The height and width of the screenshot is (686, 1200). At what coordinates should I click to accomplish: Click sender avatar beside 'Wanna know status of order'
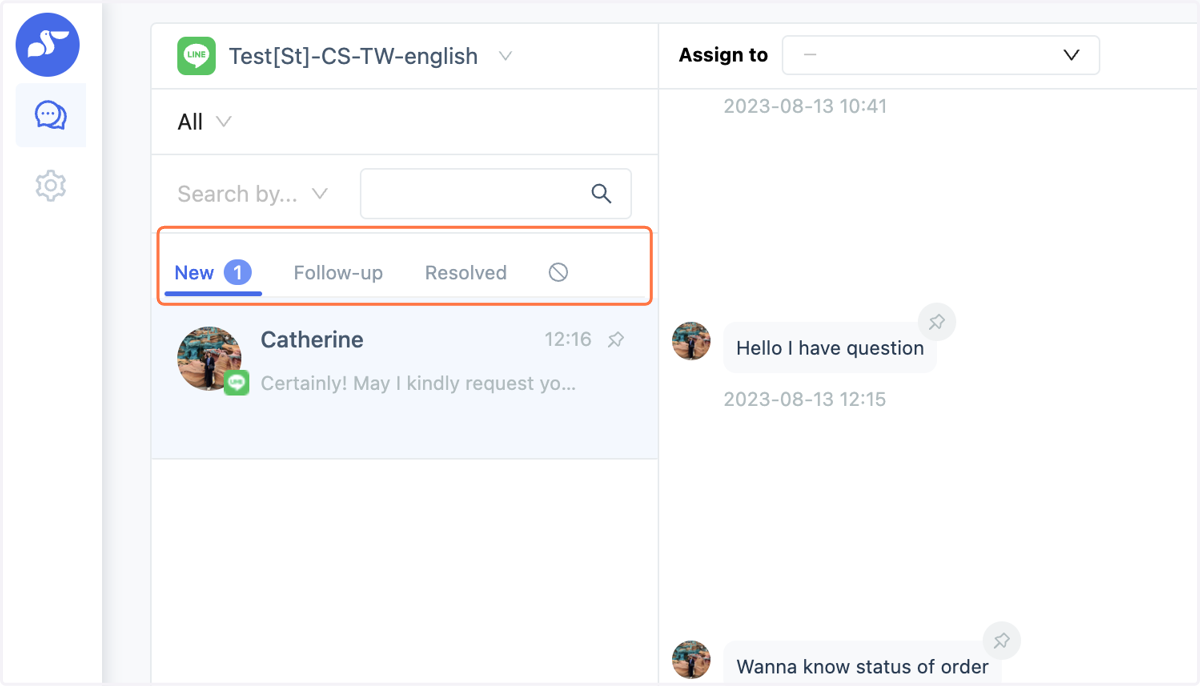[691, 660]
